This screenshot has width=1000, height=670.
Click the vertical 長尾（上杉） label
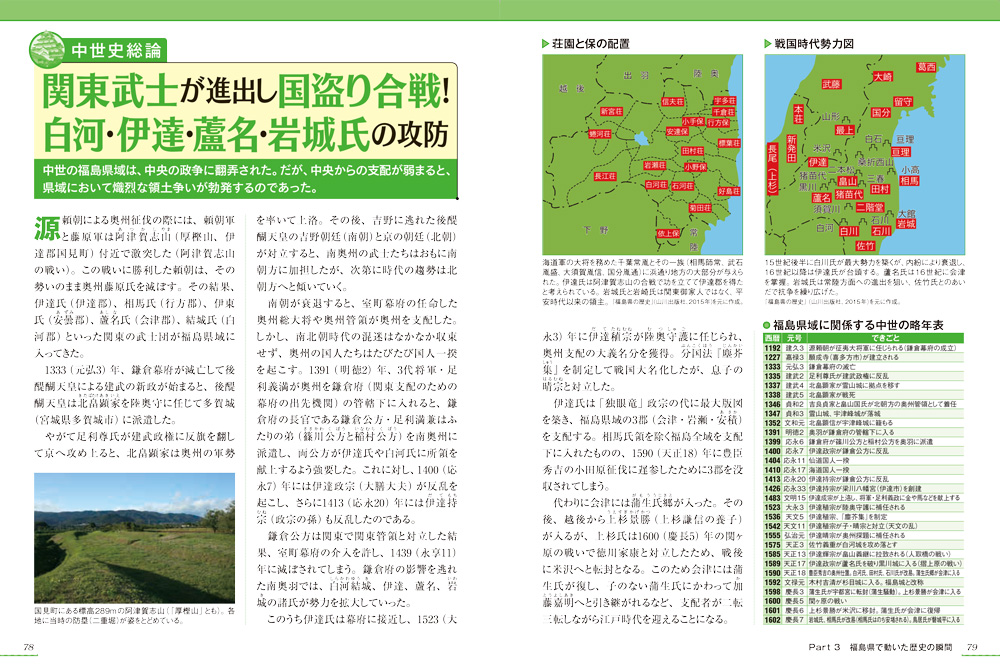(772, 168)
